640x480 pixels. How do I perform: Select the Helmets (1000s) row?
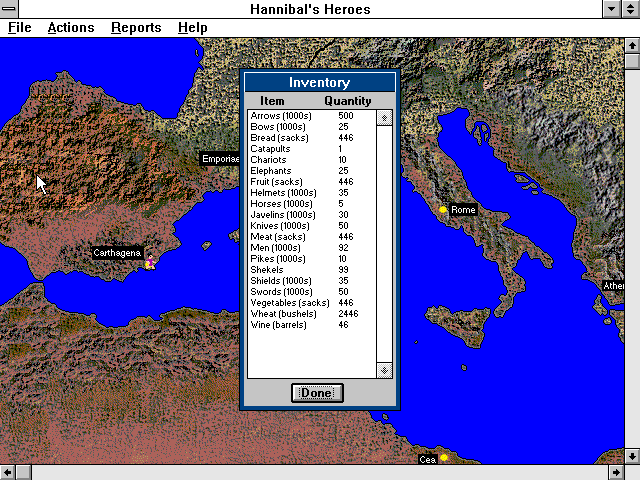[311, 193]
